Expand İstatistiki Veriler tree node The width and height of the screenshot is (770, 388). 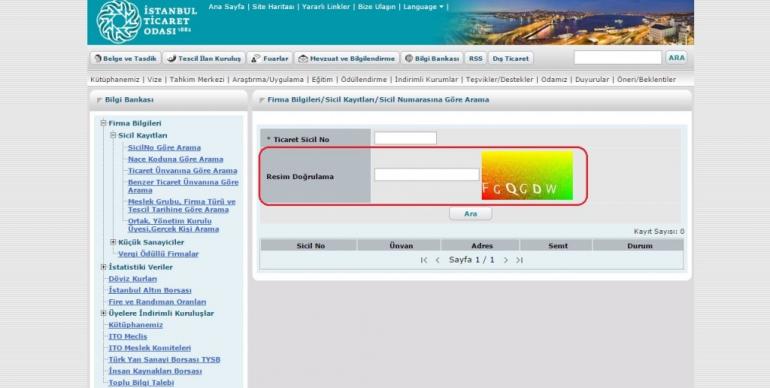104,267
